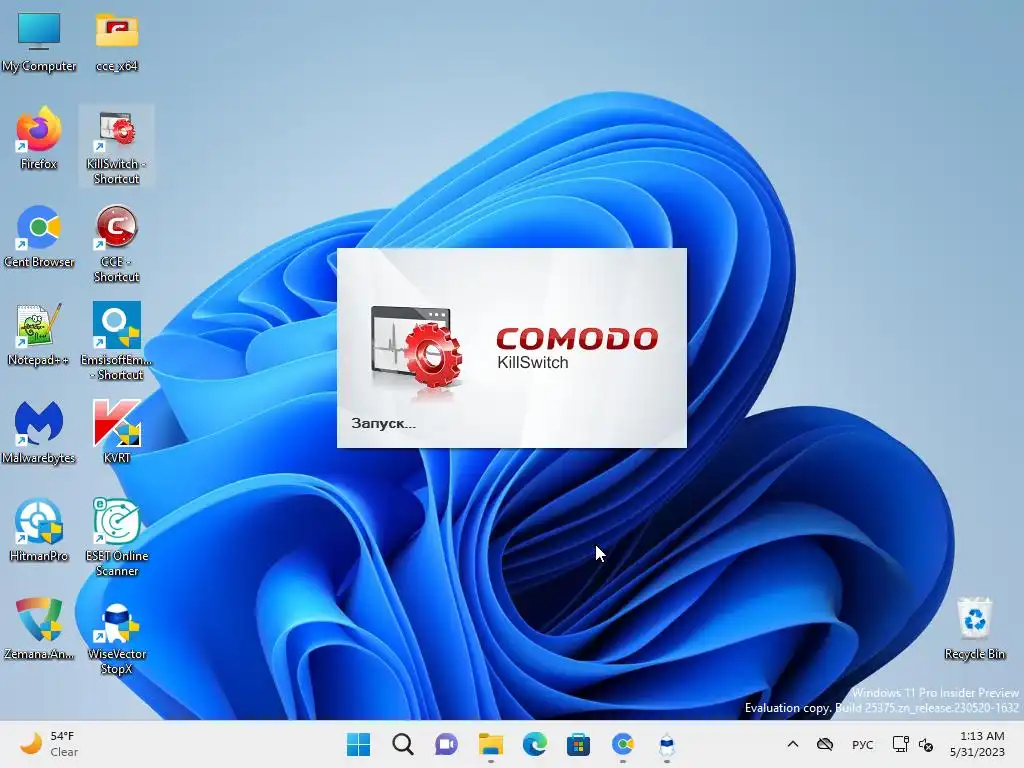Select the CCE - Shortcut desktop icon
The height and width of the screenshot is (768, 1024).
[x=116, y=244]
